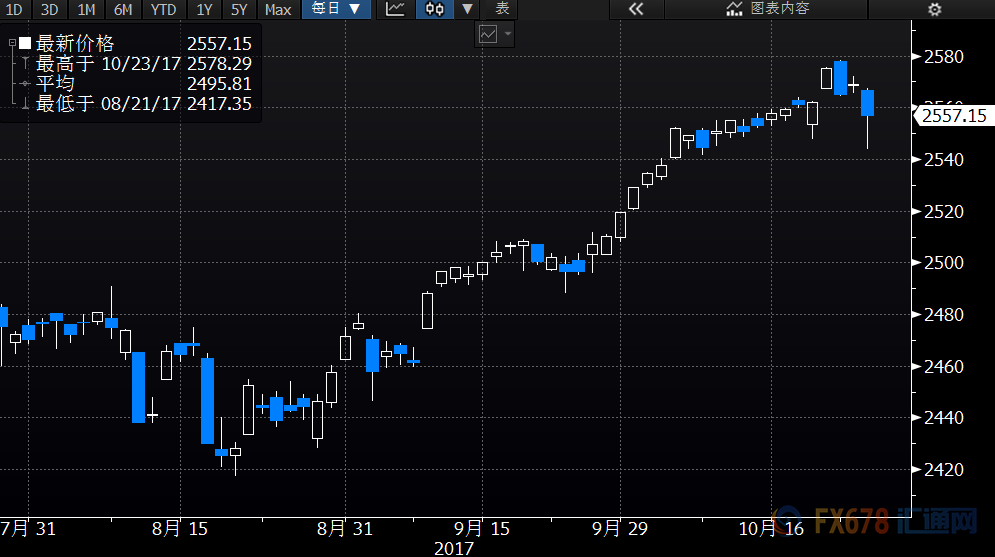Expand the chart type dropdown arrow
This screenshot has width=995, height=557.
point(468,9)
